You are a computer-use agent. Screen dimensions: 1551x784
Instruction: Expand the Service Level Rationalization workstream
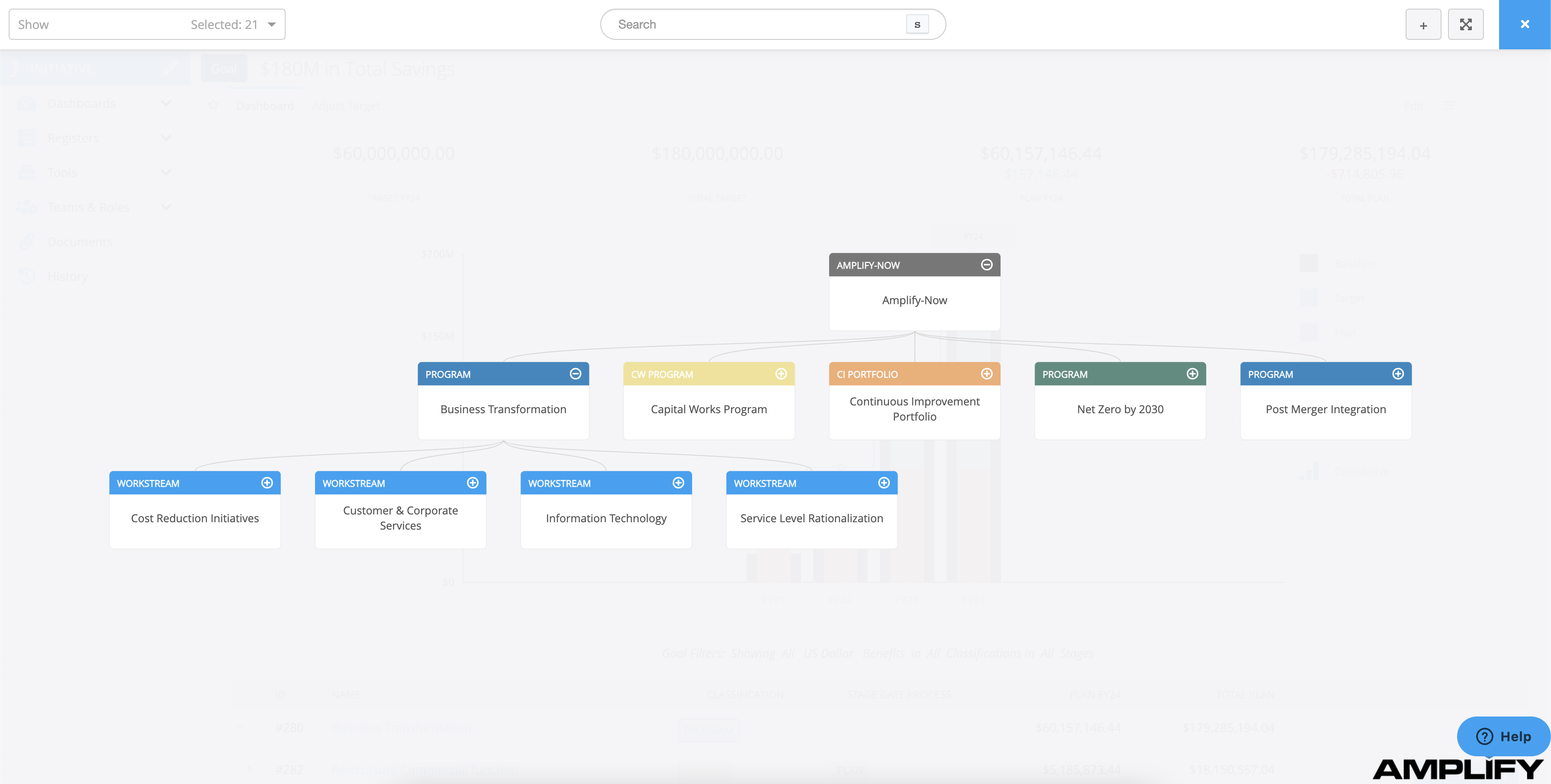[x=884, y=483]
